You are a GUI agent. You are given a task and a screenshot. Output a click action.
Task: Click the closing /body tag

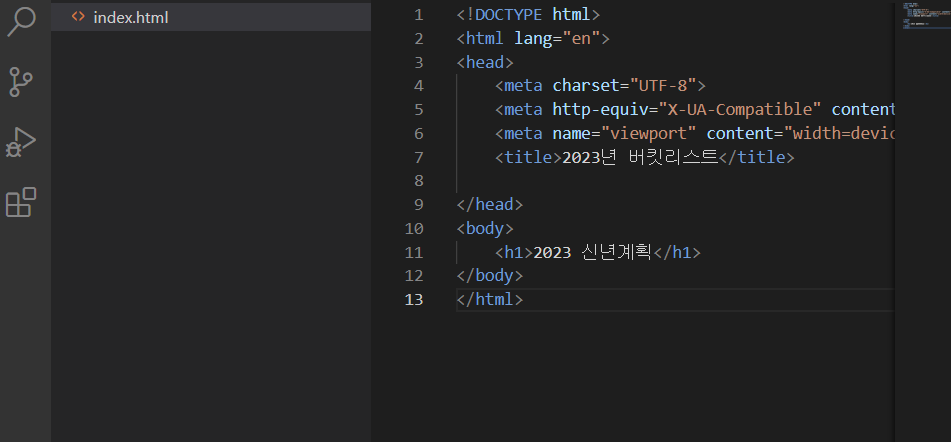pos(490,276)
